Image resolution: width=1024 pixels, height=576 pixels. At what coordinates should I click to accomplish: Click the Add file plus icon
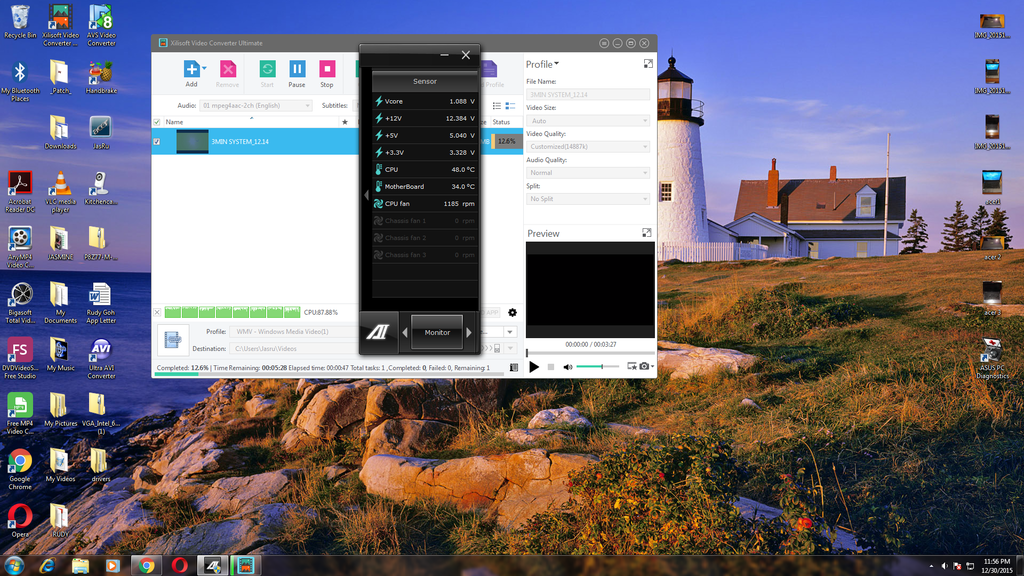191,69
